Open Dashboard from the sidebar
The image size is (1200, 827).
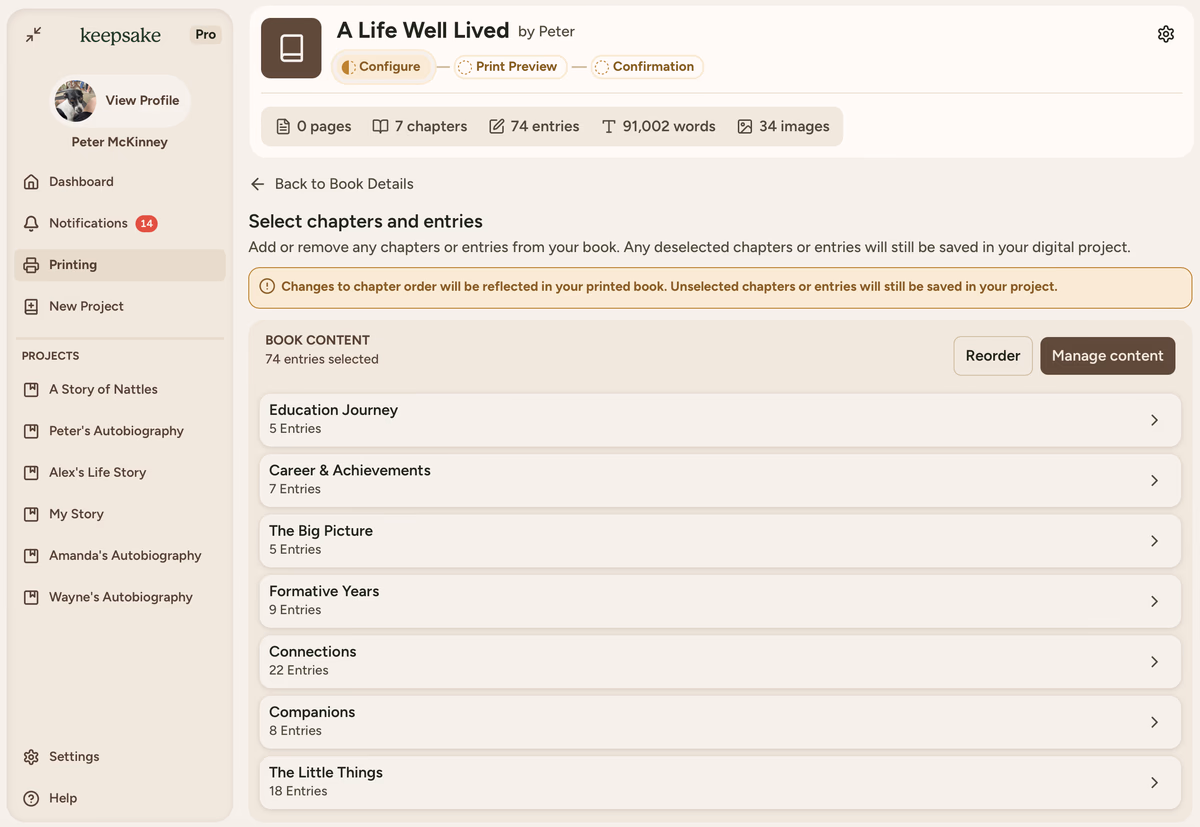point(81,182)
